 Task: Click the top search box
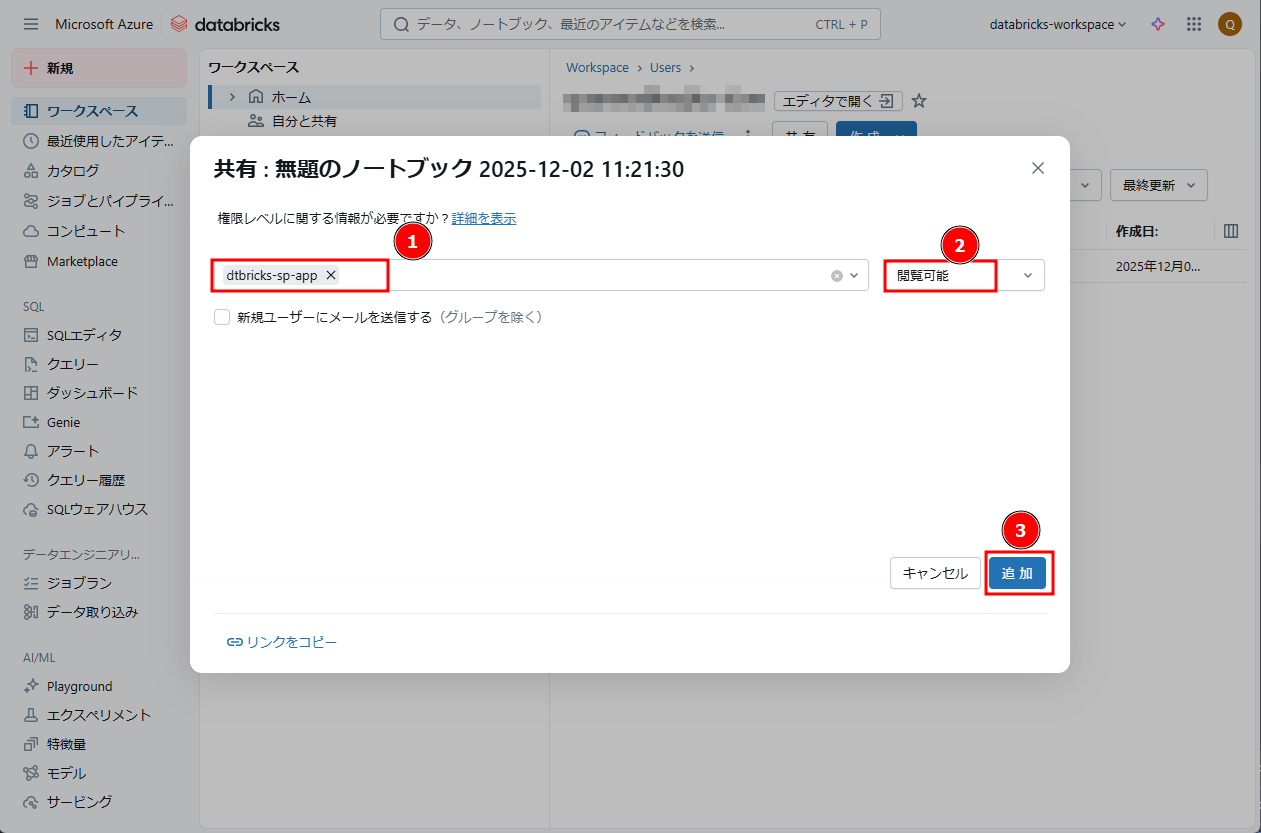coord(630,24)
